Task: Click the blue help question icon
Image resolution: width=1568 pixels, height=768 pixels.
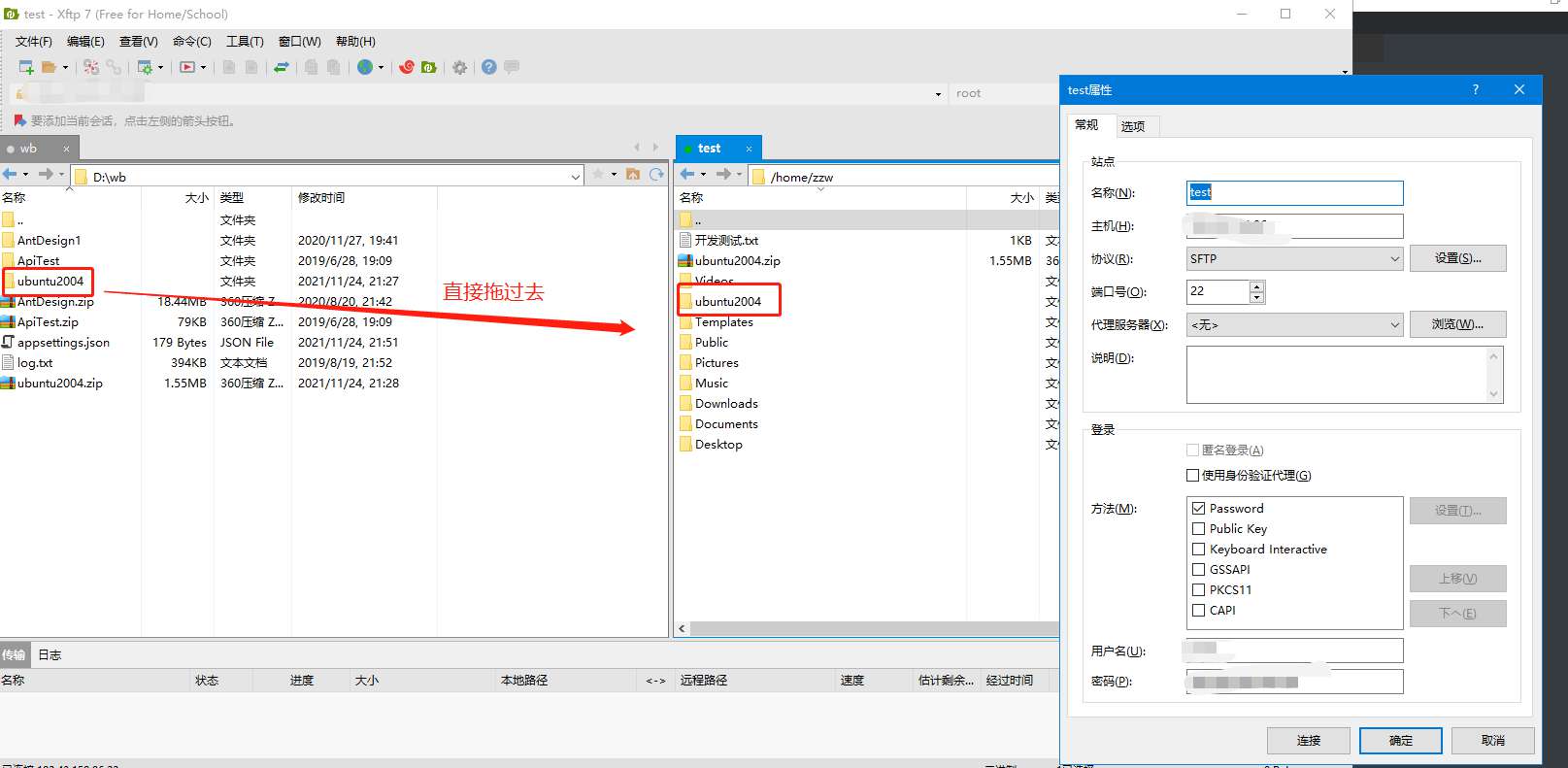Action: [x=489, y=67]
